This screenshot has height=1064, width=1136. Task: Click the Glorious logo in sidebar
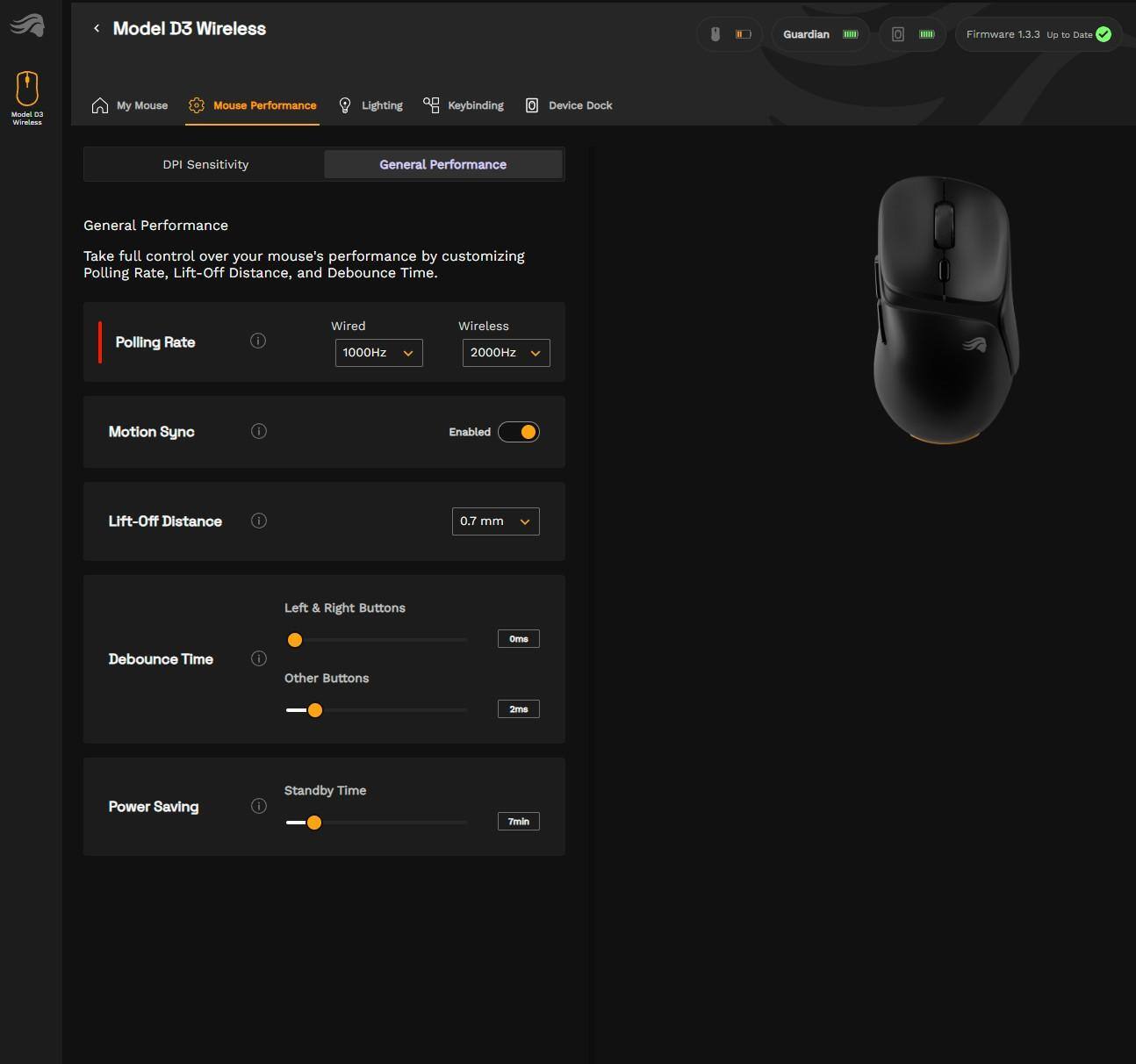click(27, 25)
